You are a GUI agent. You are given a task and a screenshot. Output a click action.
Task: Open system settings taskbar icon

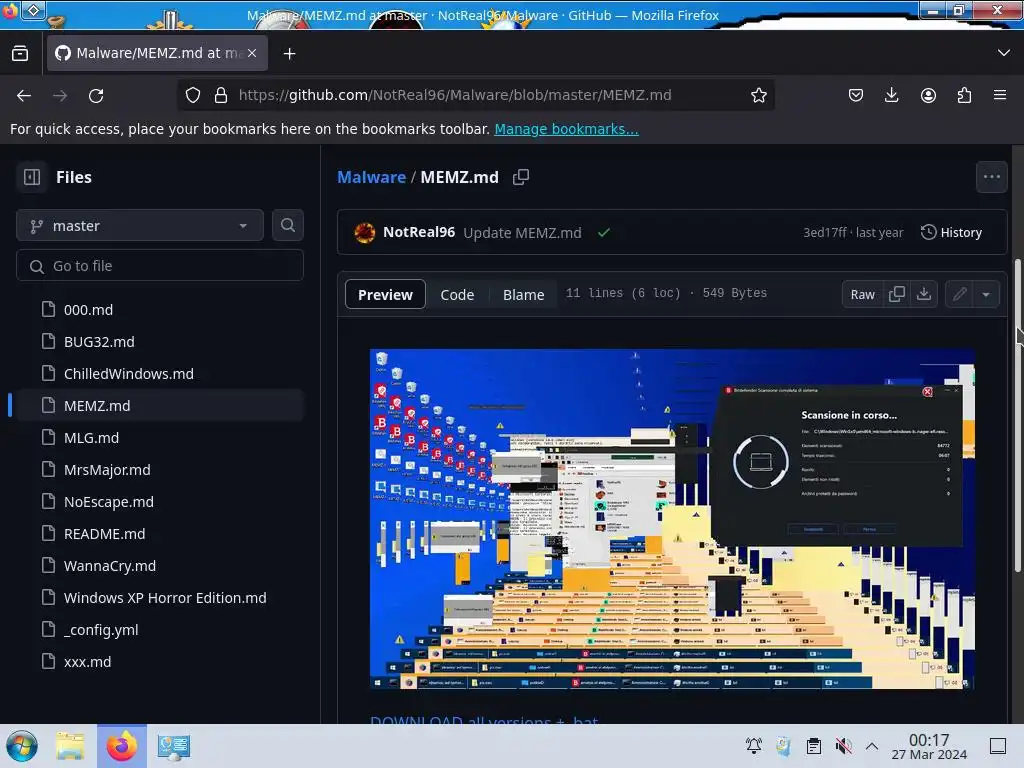tap(173, 746)
